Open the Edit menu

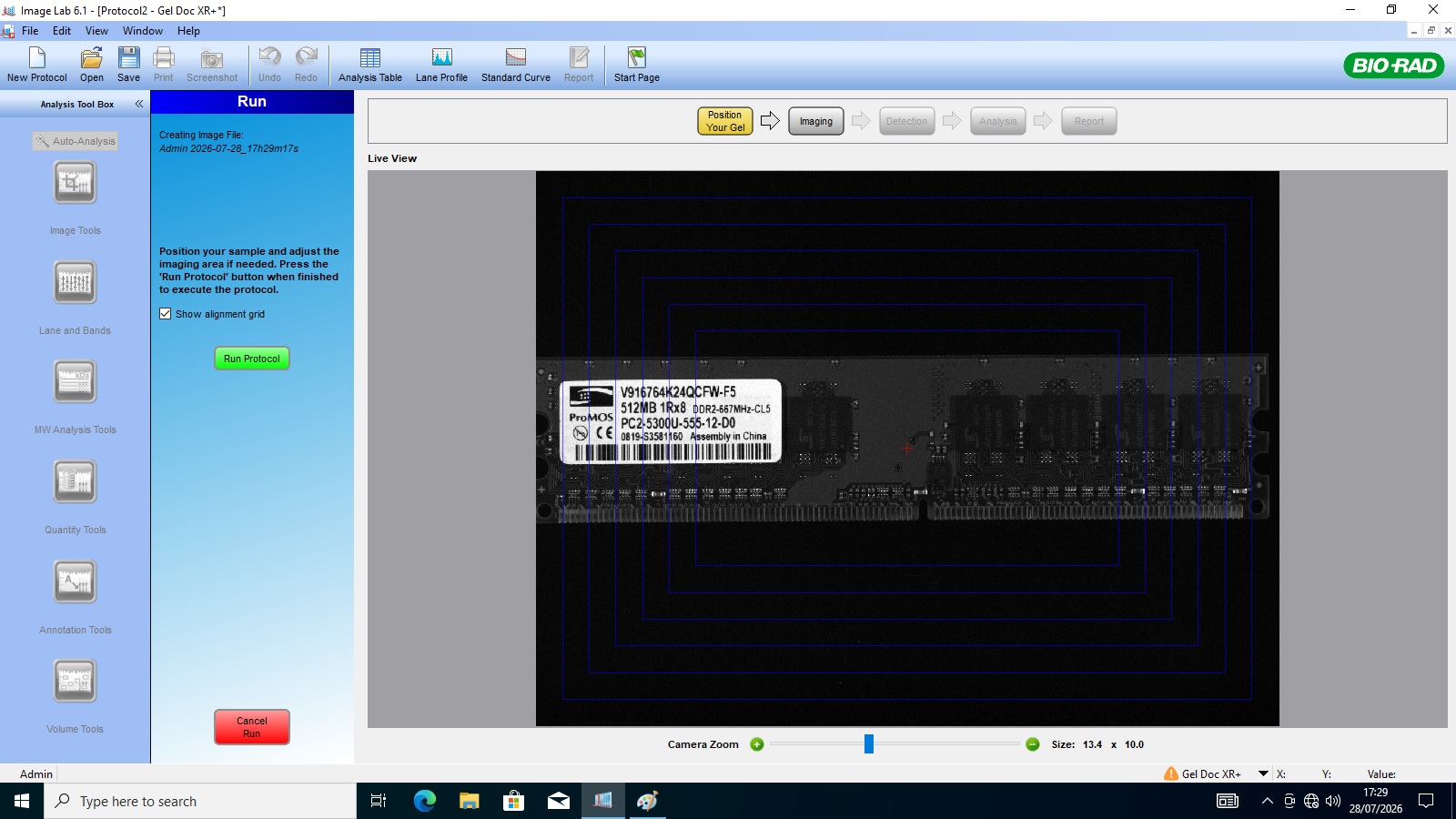(x=61, y=31)
